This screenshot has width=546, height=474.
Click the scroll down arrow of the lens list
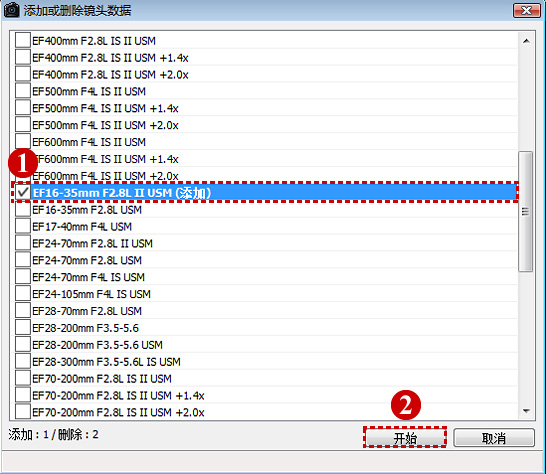[526, 411]
